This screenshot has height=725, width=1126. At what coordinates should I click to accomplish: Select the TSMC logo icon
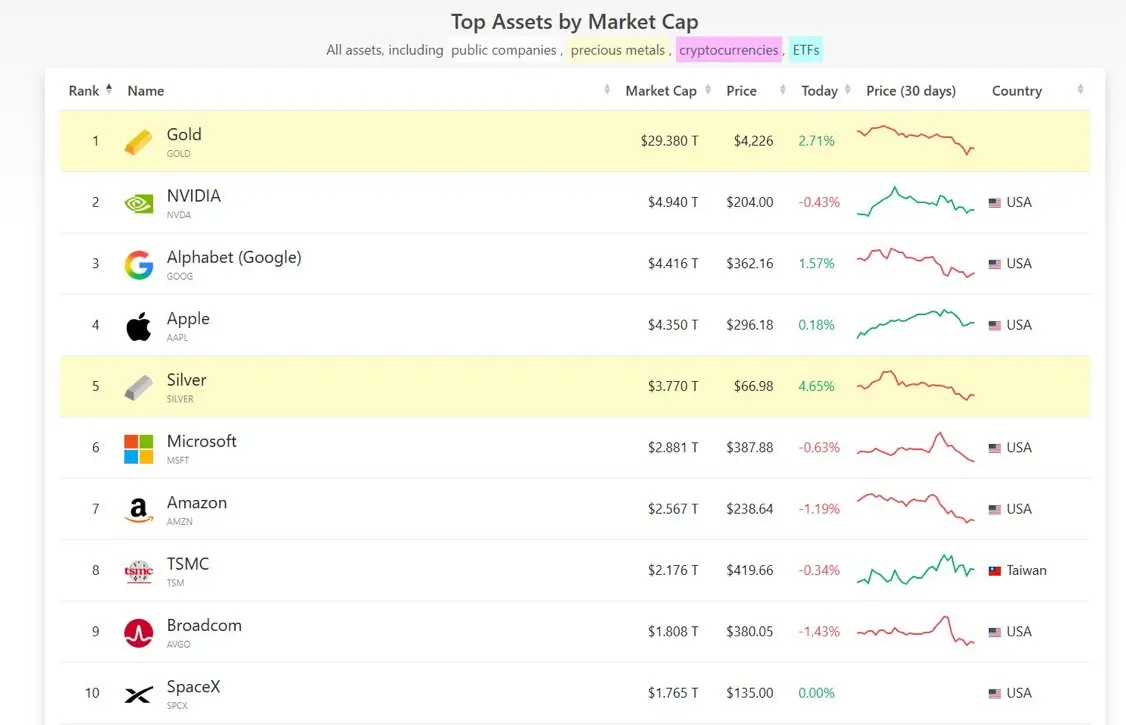(139, 572)
